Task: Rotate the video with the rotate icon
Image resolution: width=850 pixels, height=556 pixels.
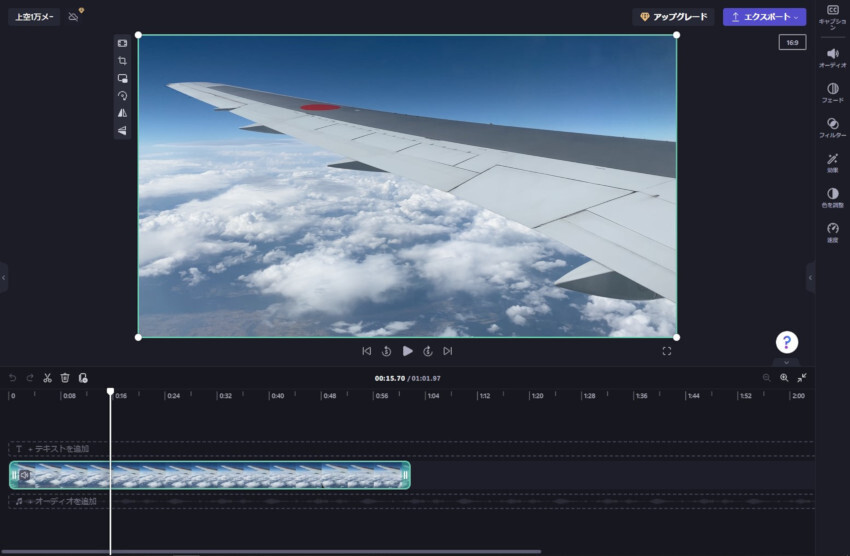Action: [x=122, y=96]
